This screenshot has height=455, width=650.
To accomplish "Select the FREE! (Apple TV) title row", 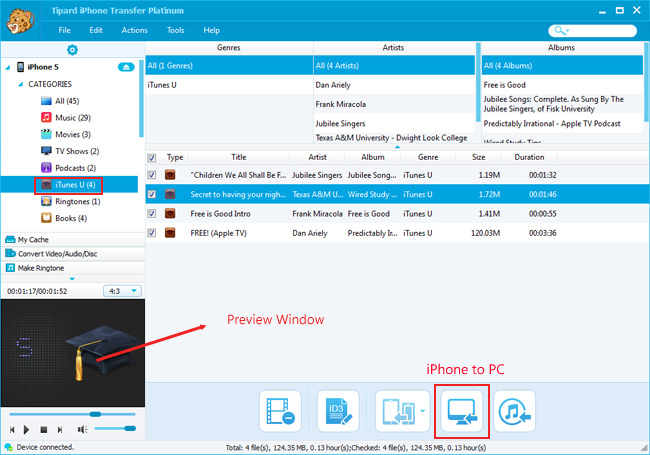I will [398, 233].
